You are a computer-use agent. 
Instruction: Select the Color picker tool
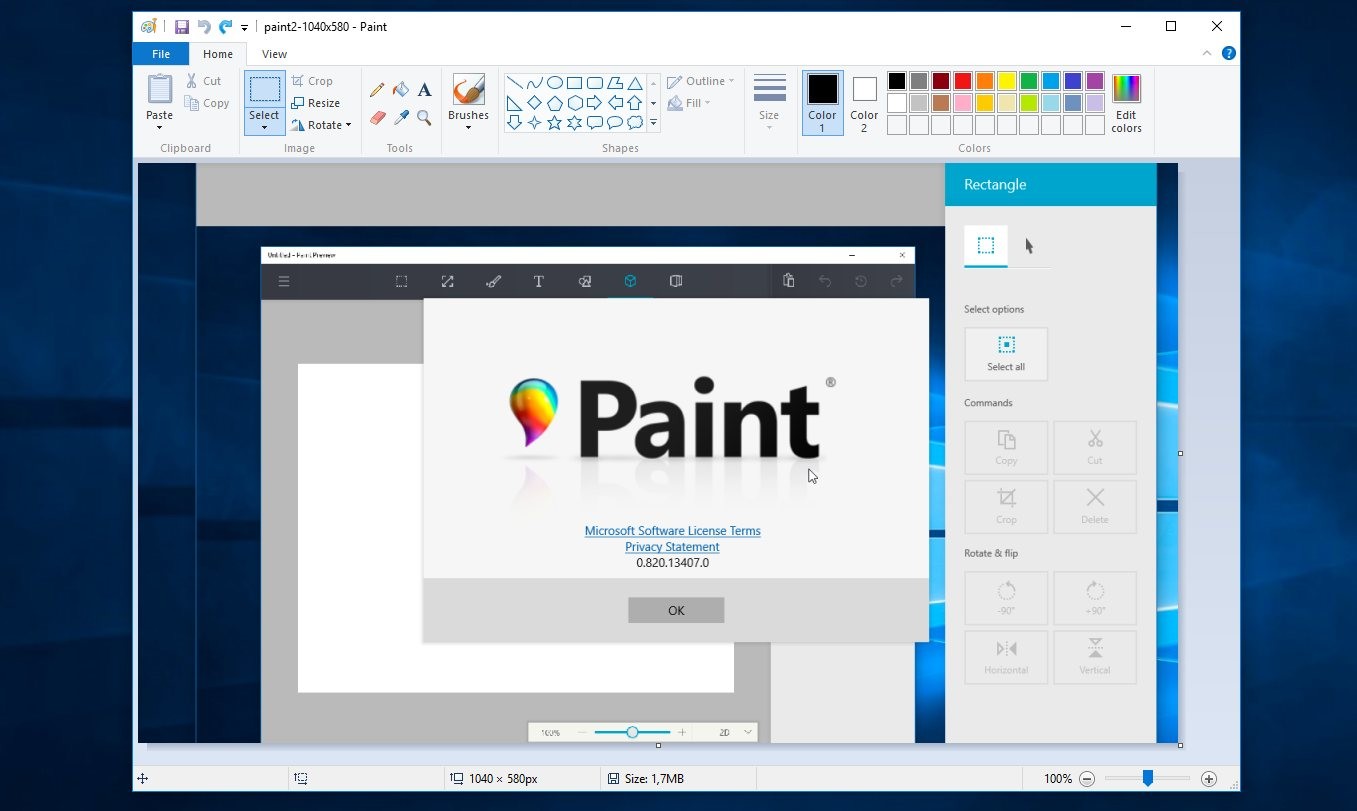[400, 117]
